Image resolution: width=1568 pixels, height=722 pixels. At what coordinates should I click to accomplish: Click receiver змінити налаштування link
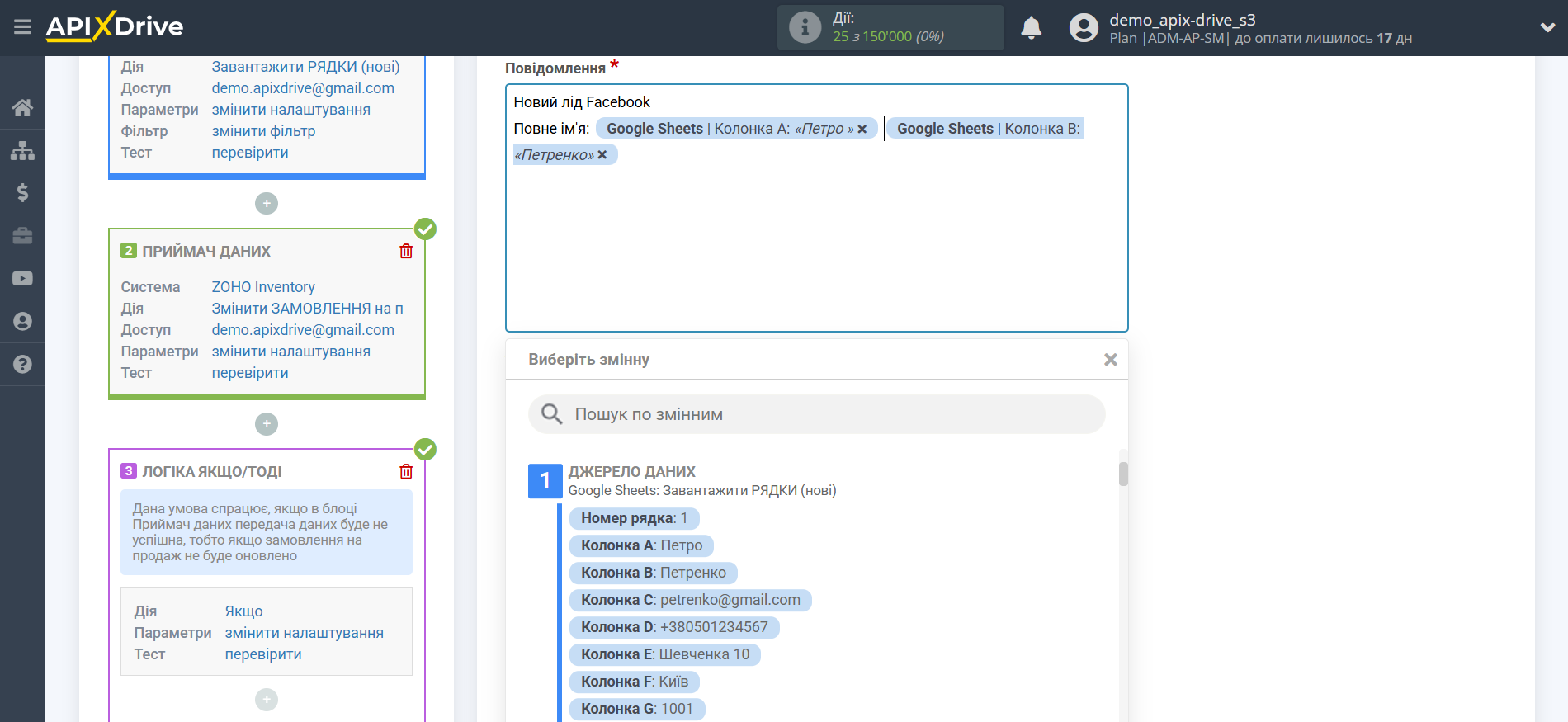tap(290, 352)
